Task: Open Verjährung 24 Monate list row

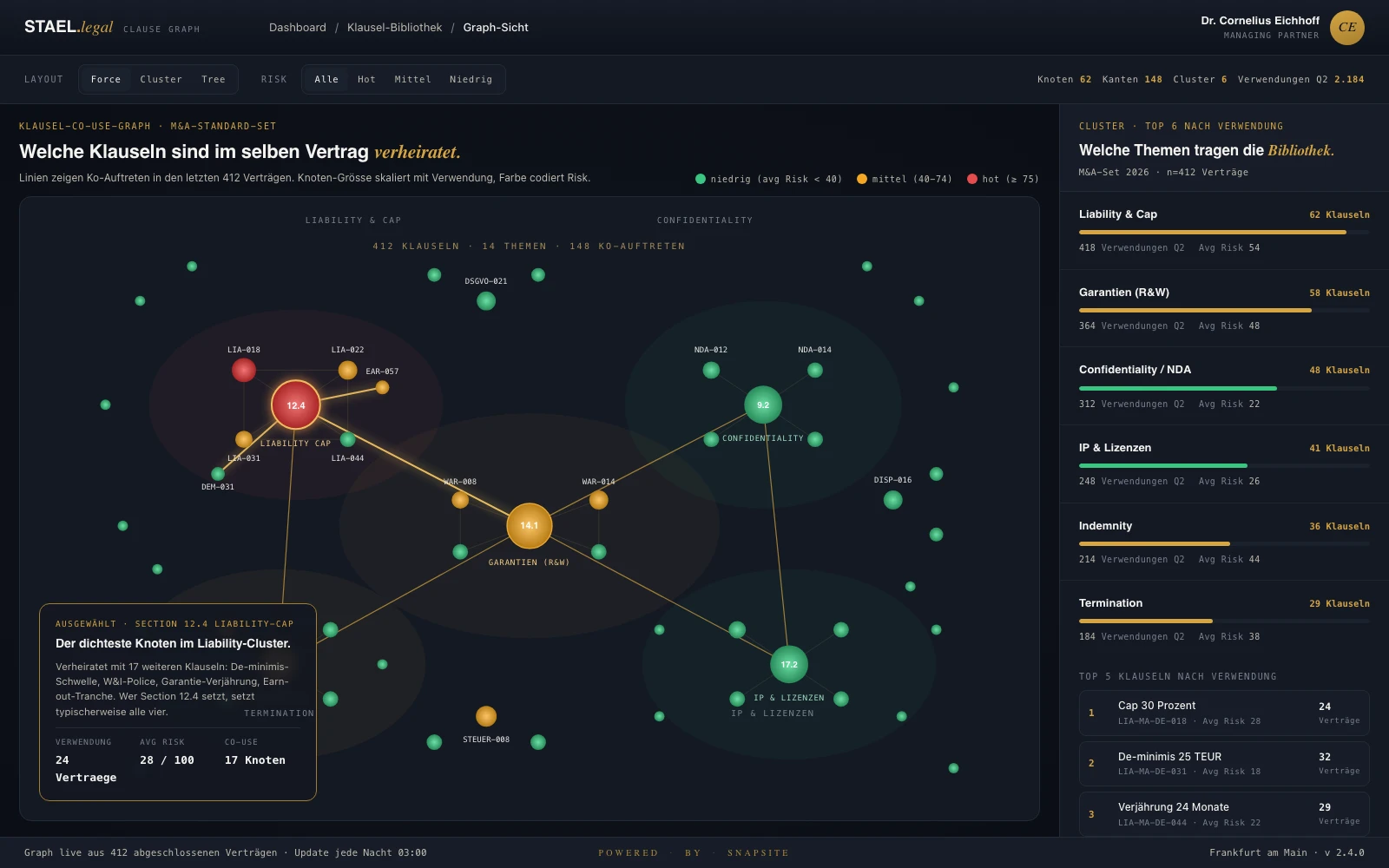Action: tap(1224, 813)
